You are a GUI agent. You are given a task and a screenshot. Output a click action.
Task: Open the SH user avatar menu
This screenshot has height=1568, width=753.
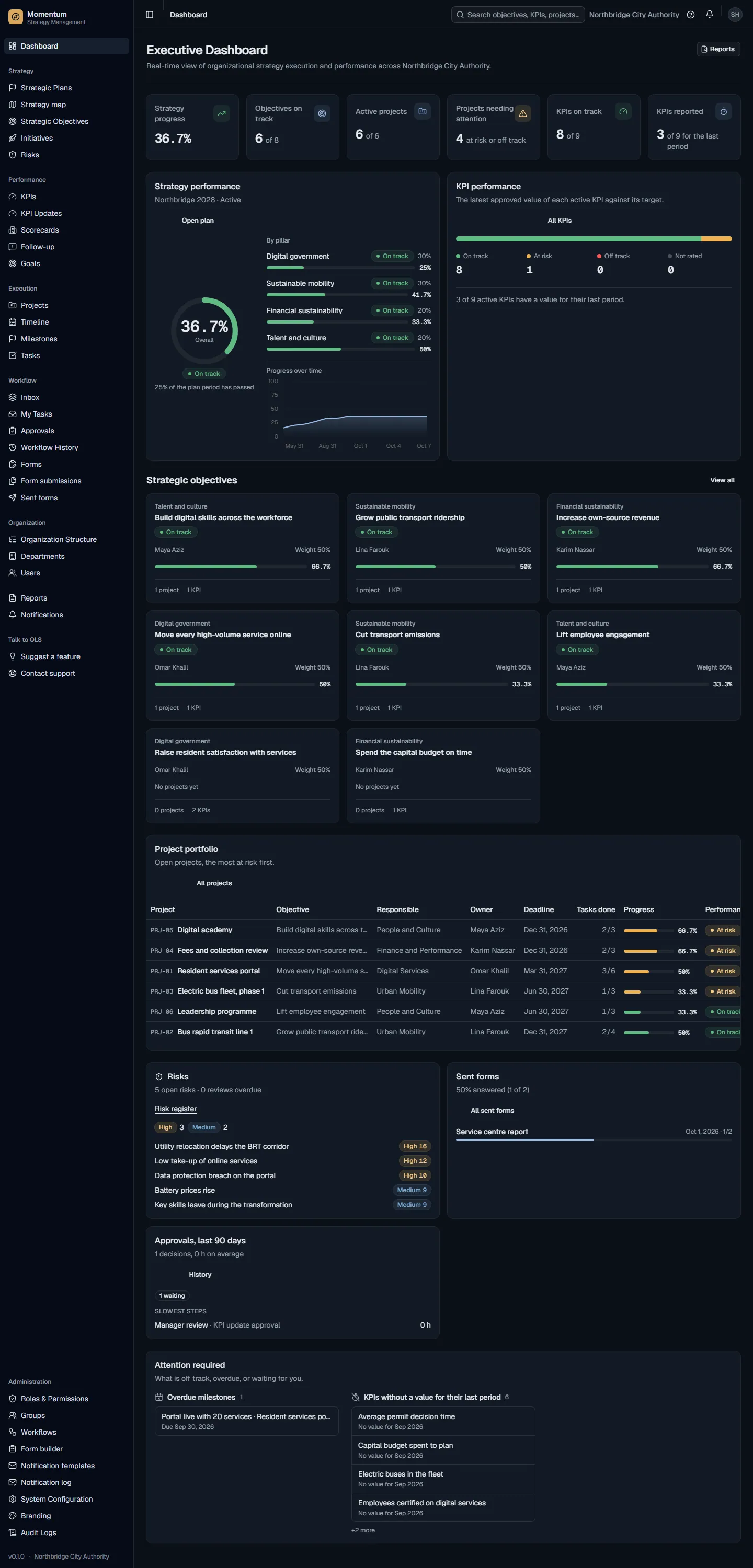735,15
